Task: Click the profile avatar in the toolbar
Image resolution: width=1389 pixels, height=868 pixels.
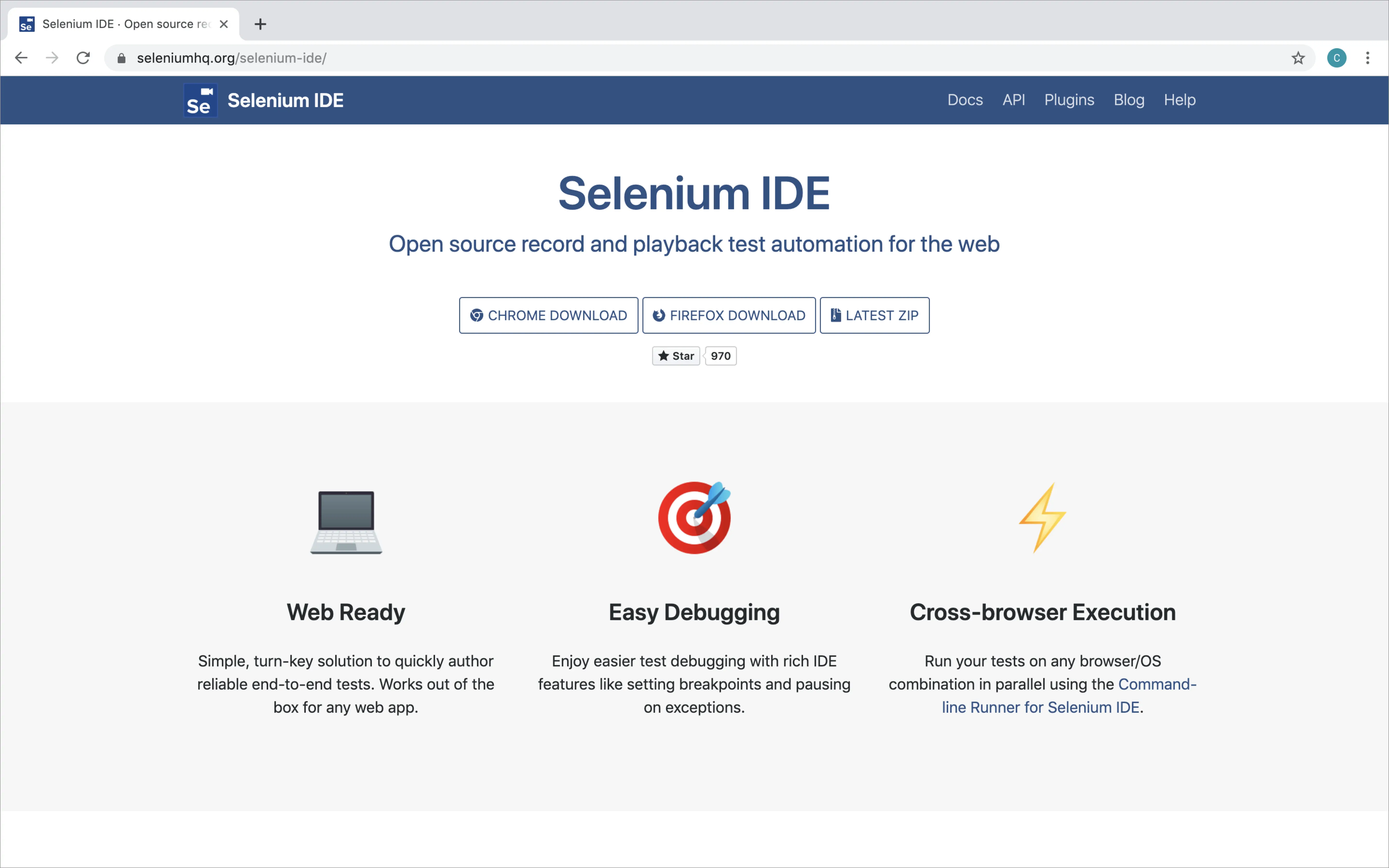Action: point(1336,58)
